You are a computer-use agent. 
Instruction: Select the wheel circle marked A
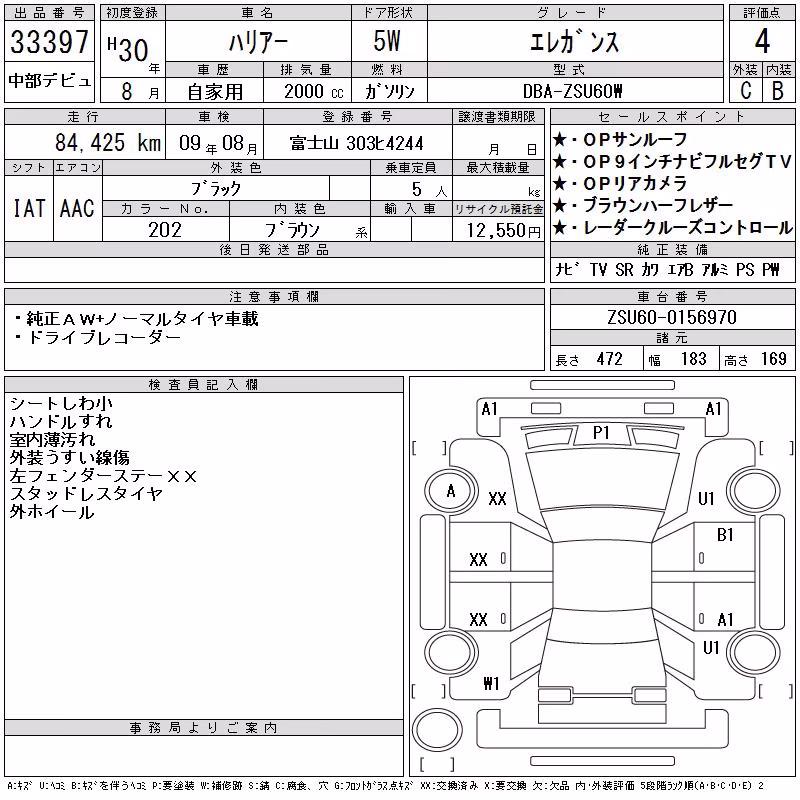point(451,492)
